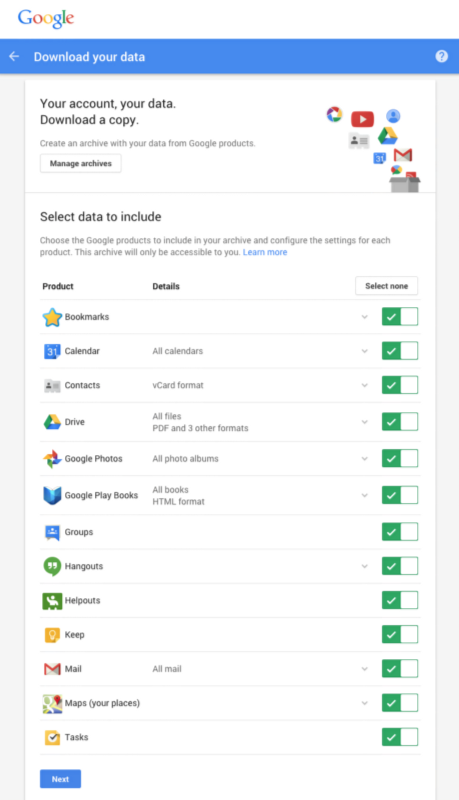
Task: Disable the Mail export toggle
Action: 400,669
